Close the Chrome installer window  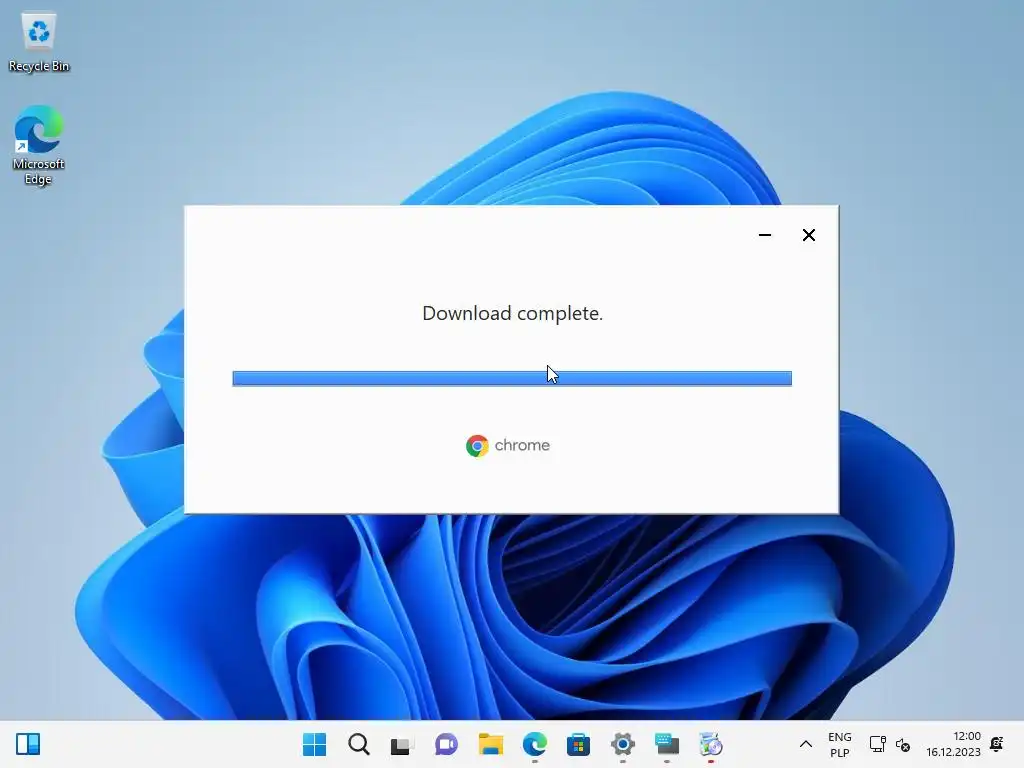pos(808,235)
